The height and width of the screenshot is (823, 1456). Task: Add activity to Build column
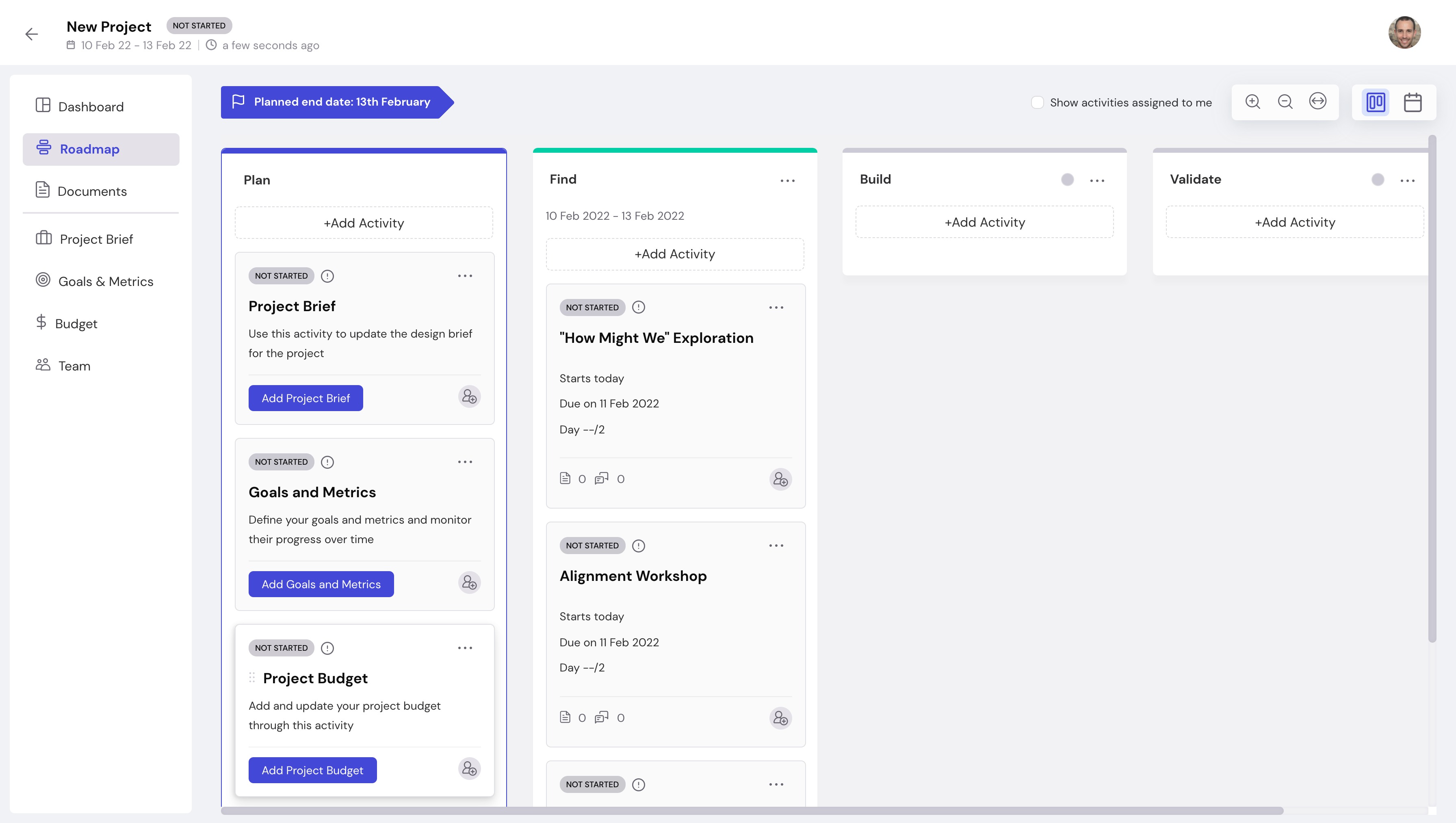pyautogui.click(x=985, y=222)
